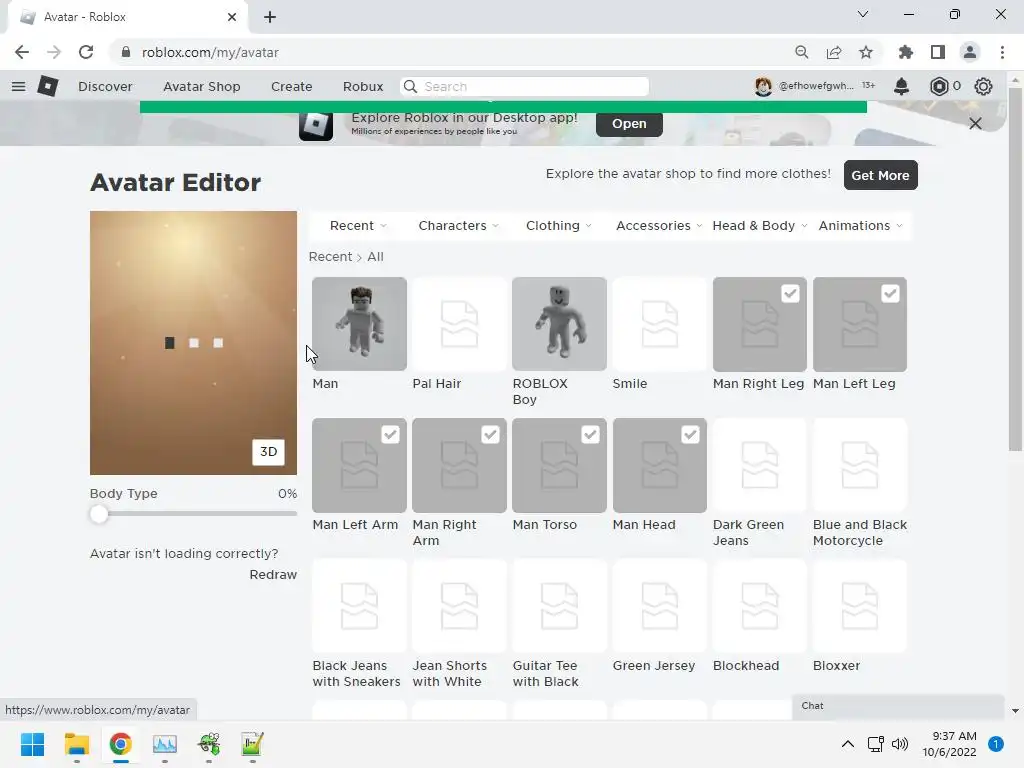1024x768 pixels.
Task: Open the hamburger navigation menu
Action: coord(18,86)
